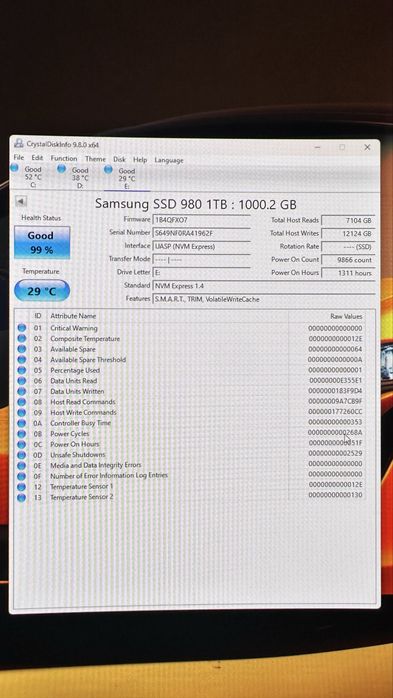Open the Language menu
The height and width of the screenshot is (698, 393).
169,160
